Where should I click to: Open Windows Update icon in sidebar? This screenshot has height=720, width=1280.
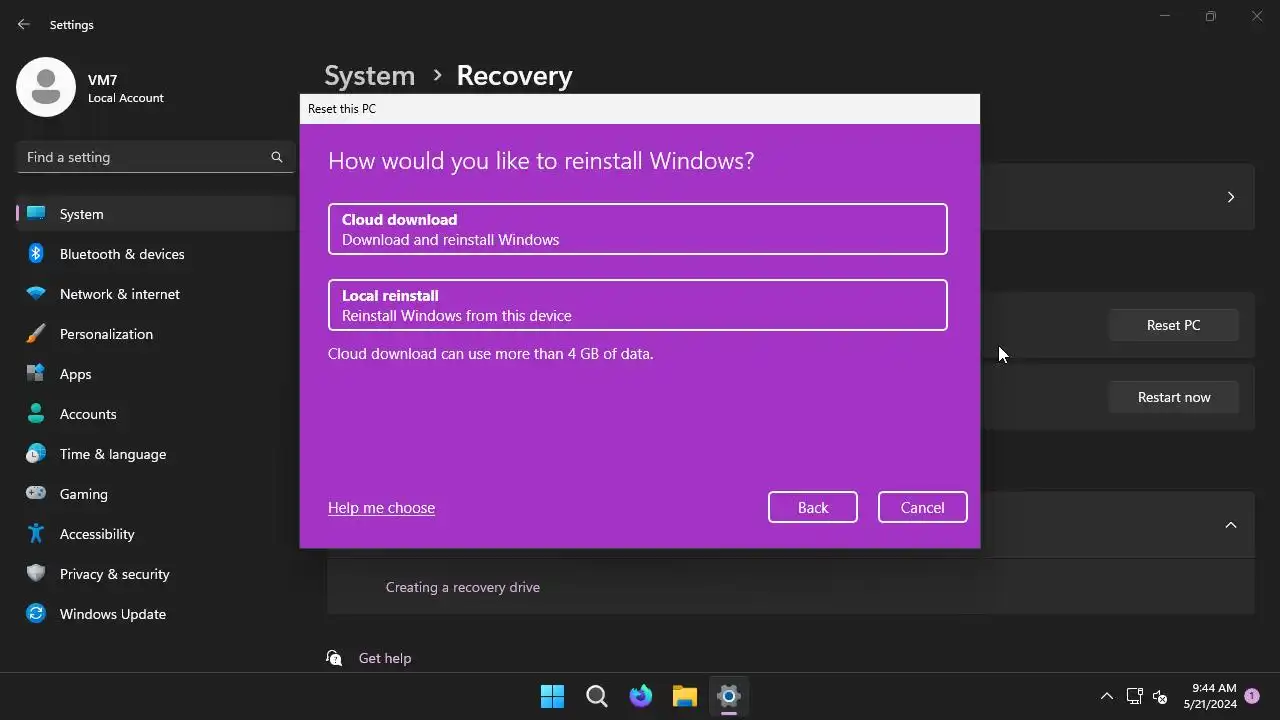36,613
